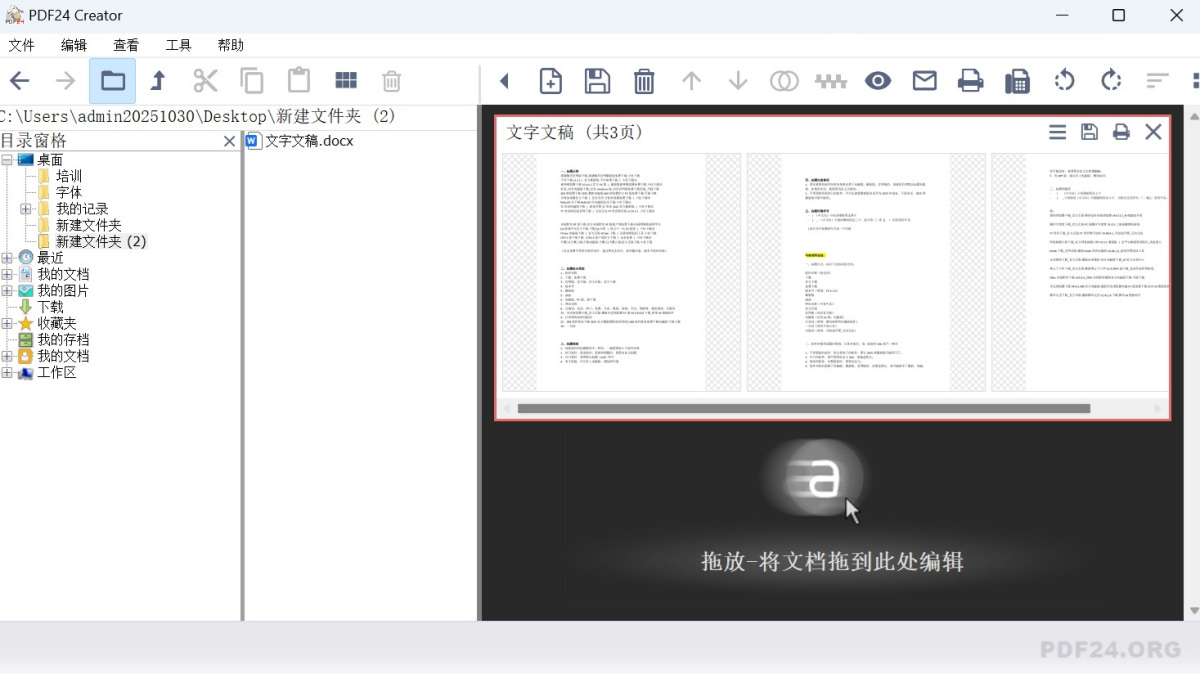Expand the 我的记录 tree node
Viewport: 1200px width, 674px height.
pyautogui.click(x=25, y=208)
